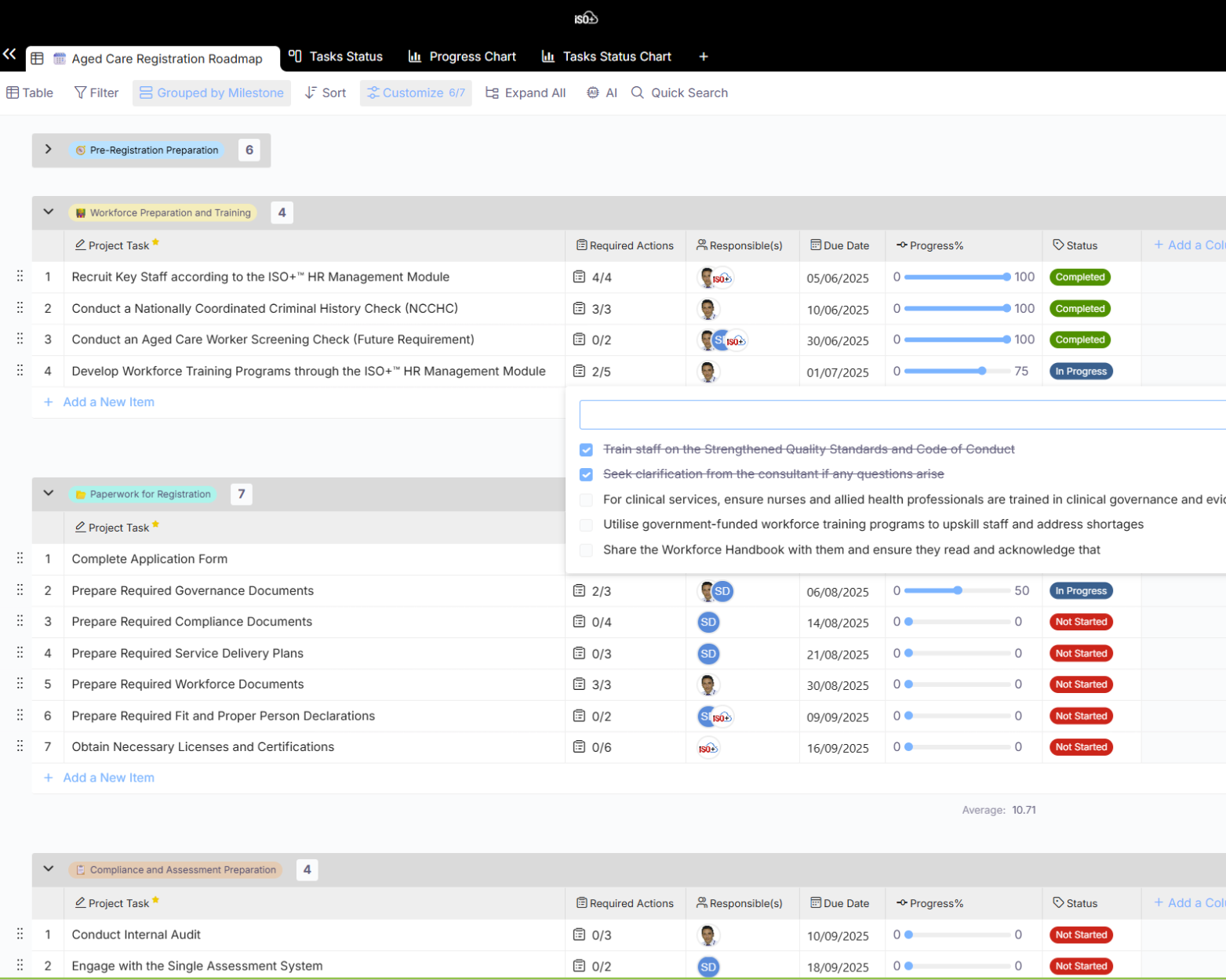Collapse the sidebar with double-chevron icon
Image resolution: width=1226 pixels, height=980 pixels.
pyautogui.click(x=9, y=54)
